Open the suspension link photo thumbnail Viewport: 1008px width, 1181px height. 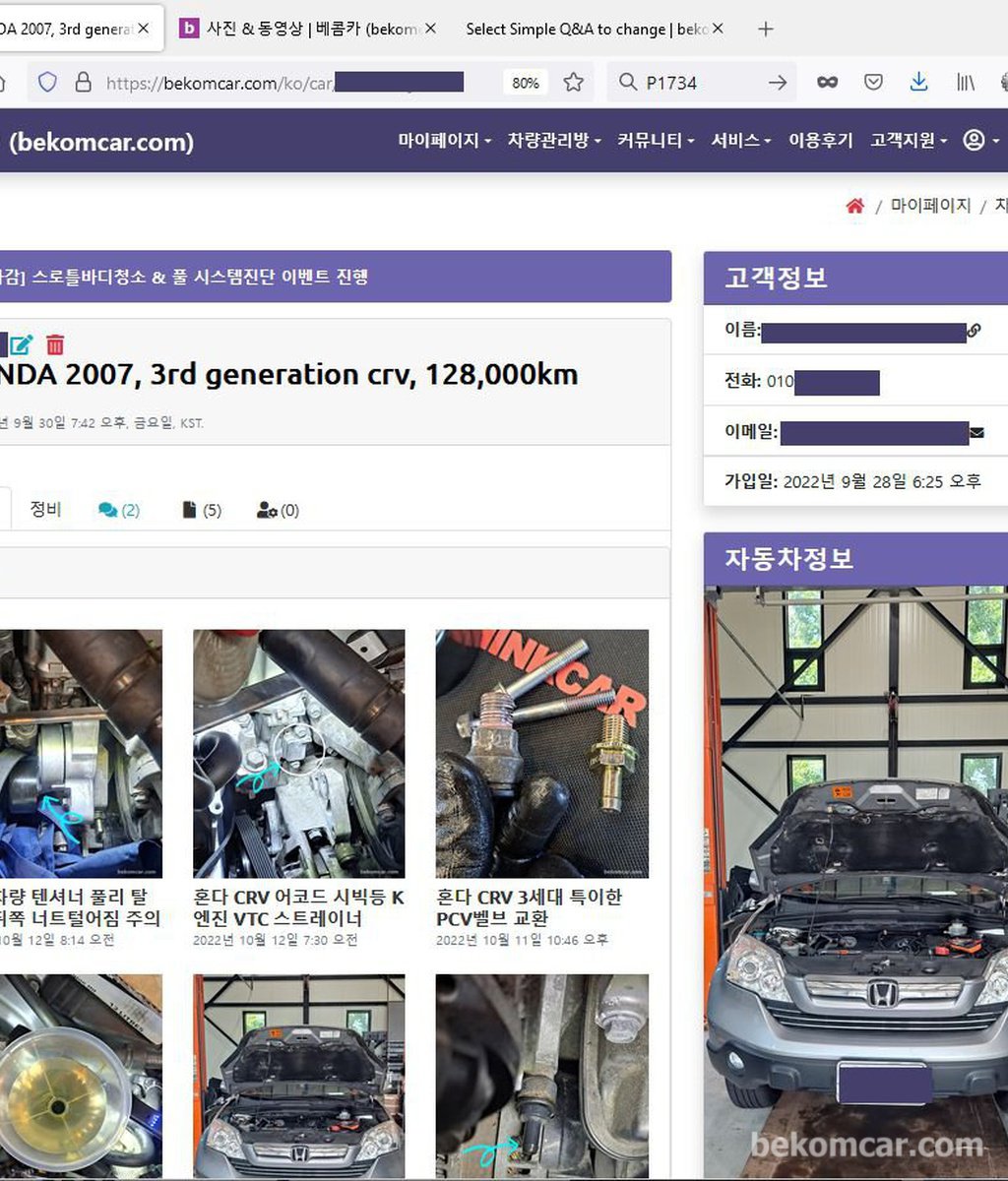click(x=542, y=1077)
